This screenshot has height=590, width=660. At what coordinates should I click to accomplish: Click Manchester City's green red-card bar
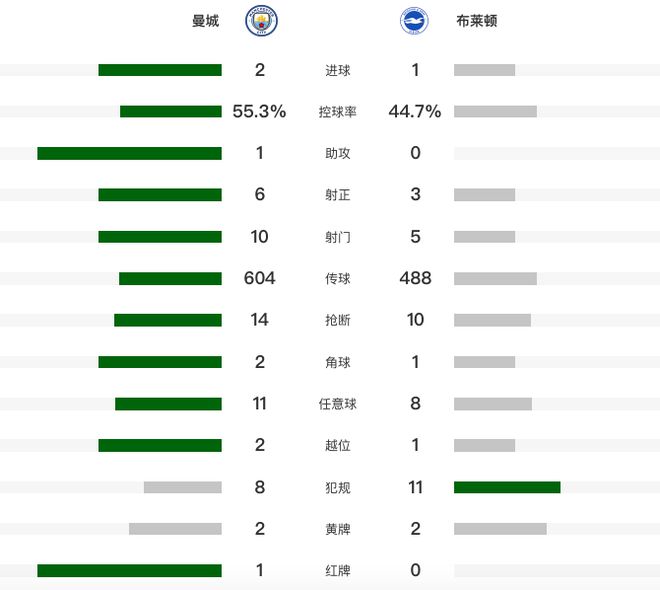pyautogui.click(x=129, y=570)
